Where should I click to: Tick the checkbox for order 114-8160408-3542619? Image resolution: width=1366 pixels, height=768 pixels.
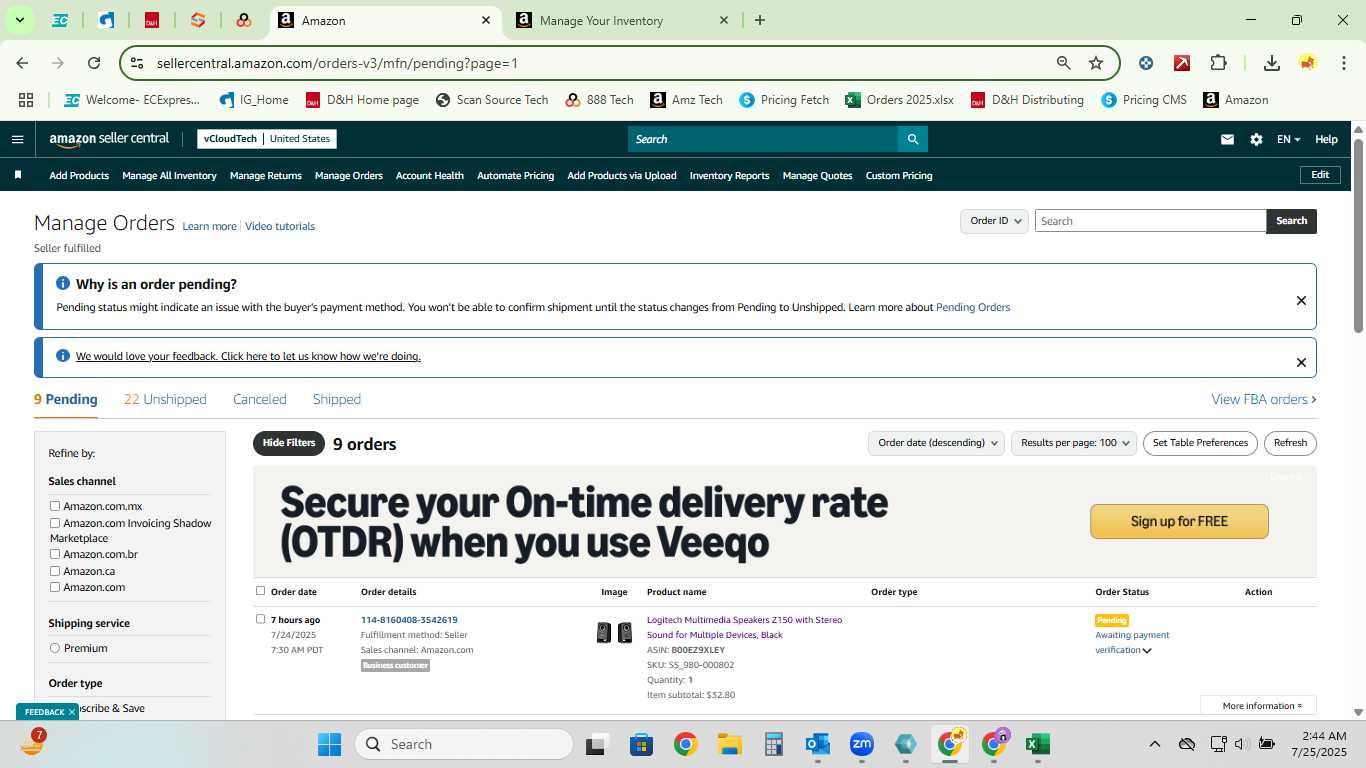[261, 619]
